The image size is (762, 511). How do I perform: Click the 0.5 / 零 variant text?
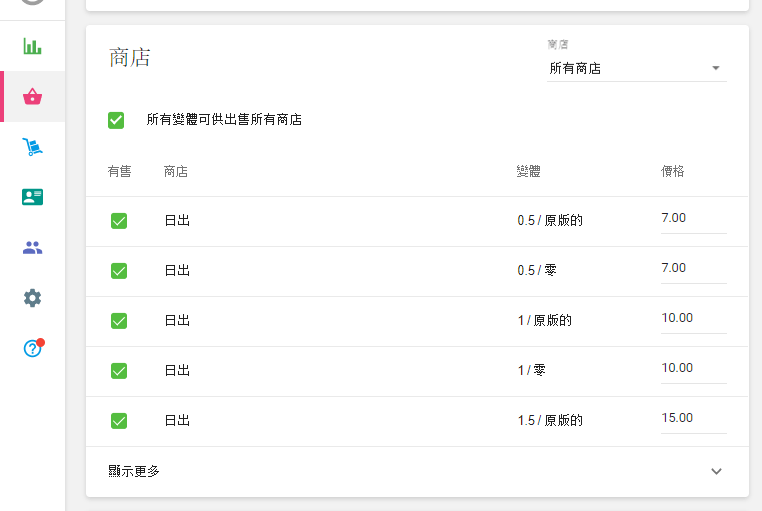tap(537, 271)
